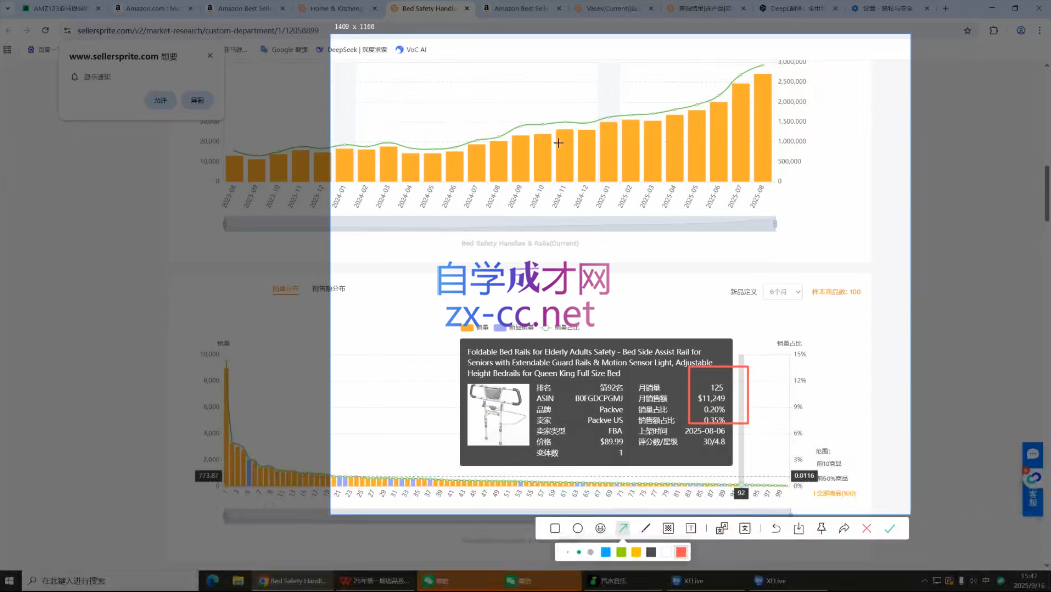This screenshot has width=1051, height=592.
Task: Select the straight line drawing tool
Action: pyautogui.click(x=646, y=528)
